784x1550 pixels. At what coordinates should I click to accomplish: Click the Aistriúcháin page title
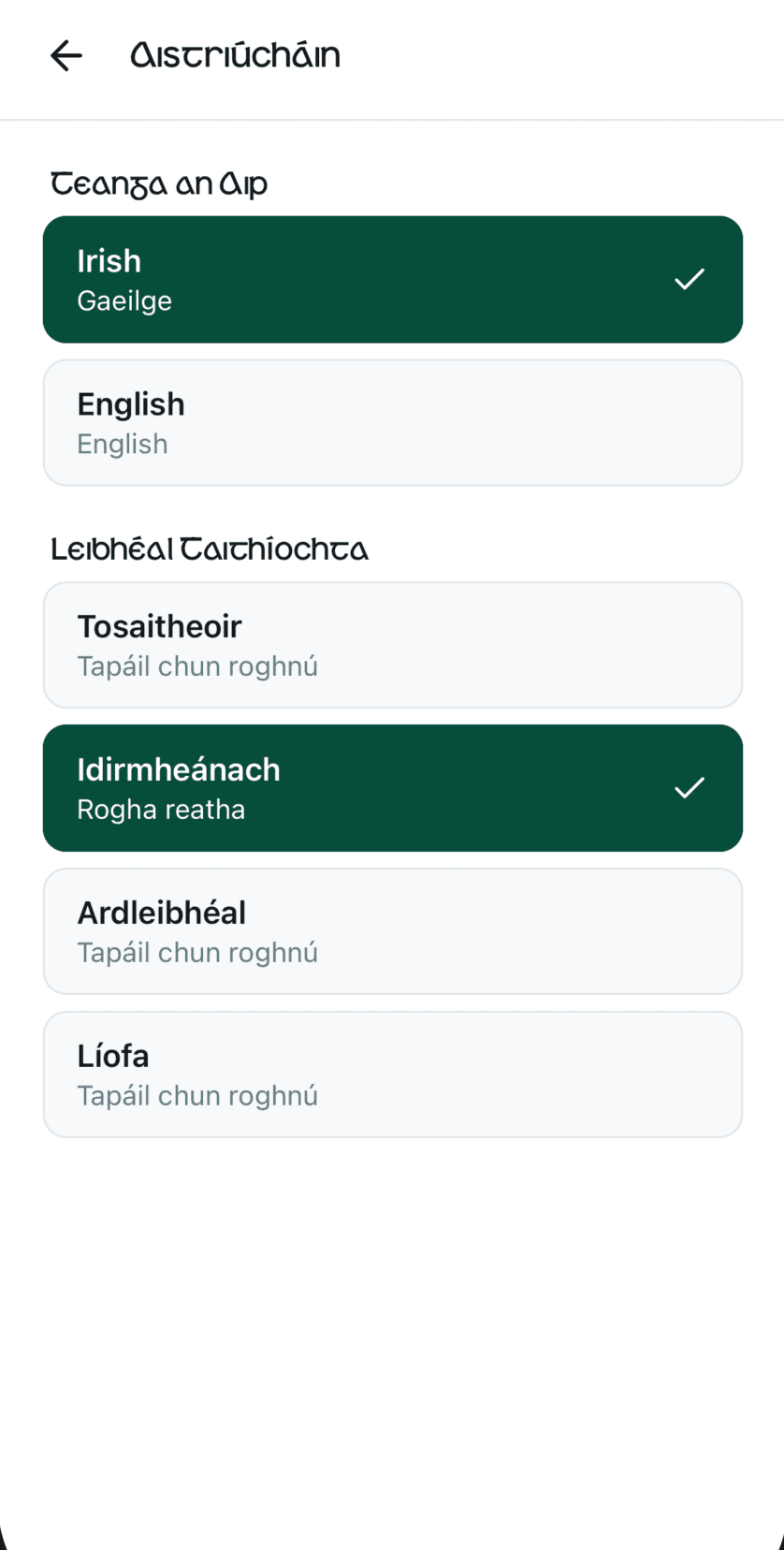pos(235,56)
